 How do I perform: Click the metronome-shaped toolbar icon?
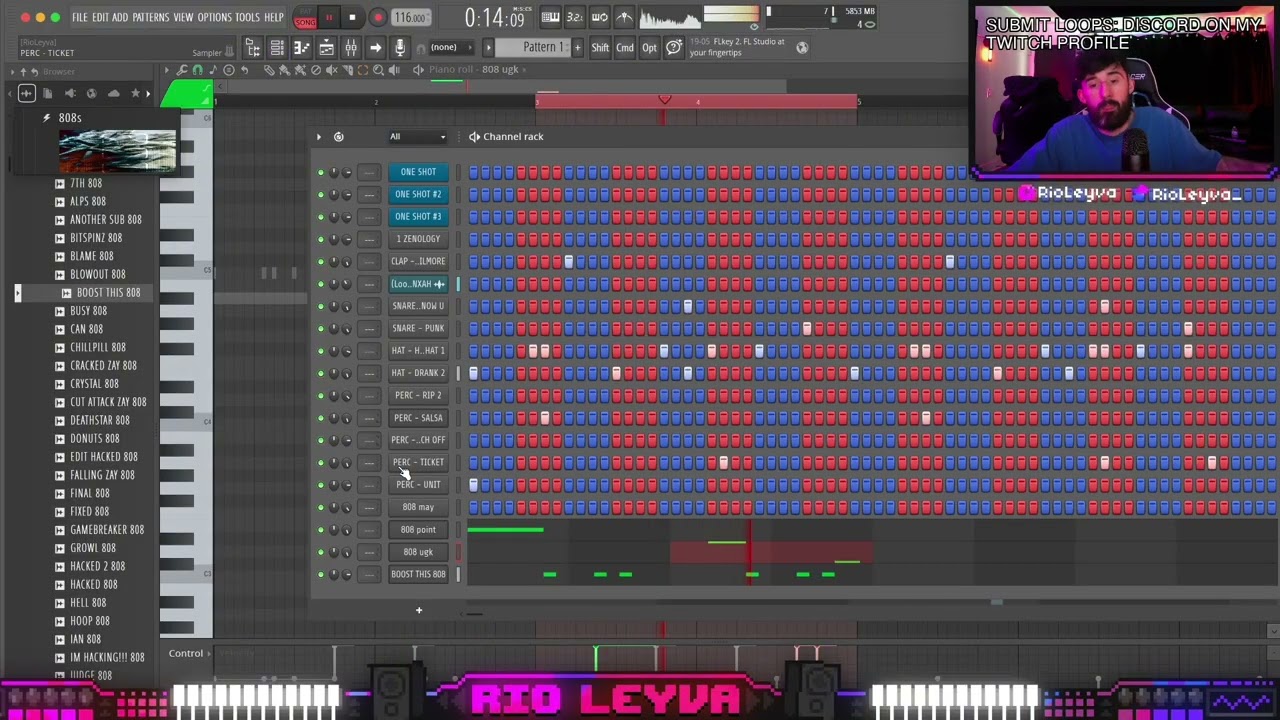click(625, 17)
